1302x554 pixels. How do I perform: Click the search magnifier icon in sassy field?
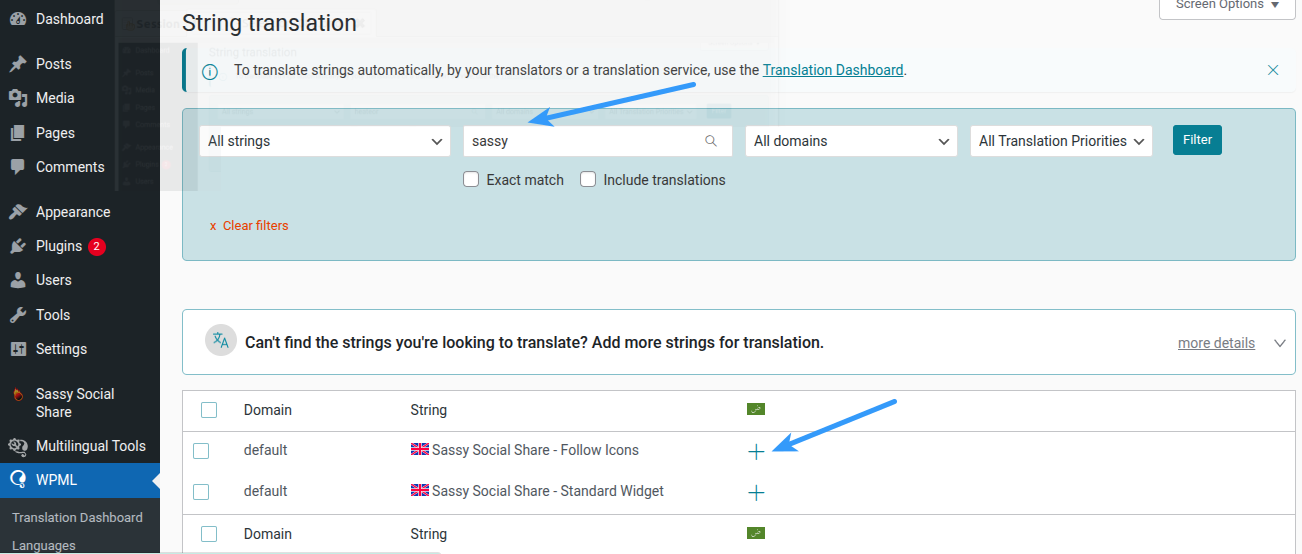711,141
